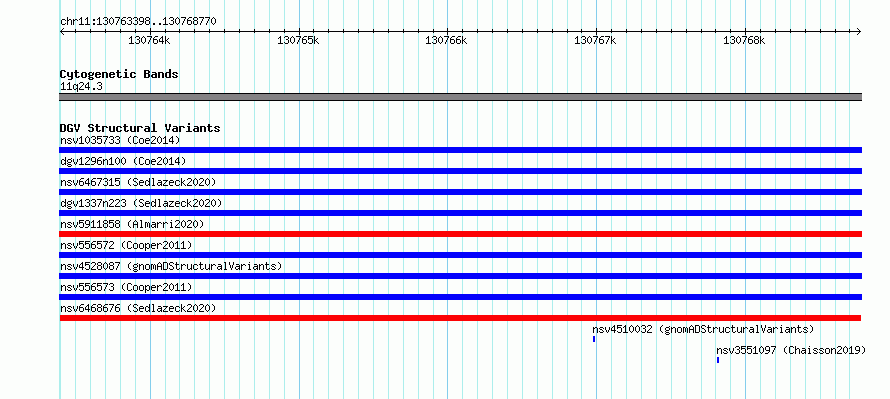Select the red bar under nsv6468676
This screenshot has width=890, height=399.
pyautogui.click(x=460, y=318)
